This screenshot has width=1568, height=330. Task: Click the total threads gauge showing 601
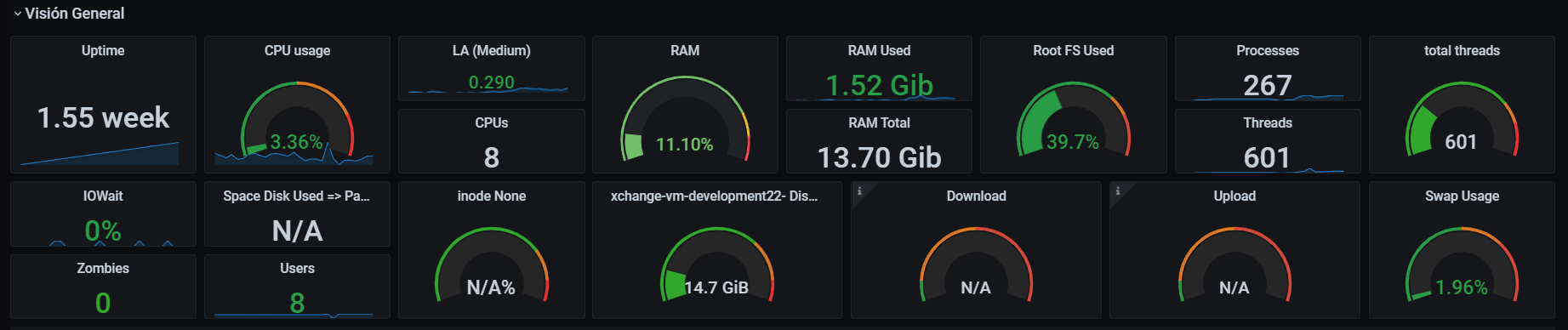coord(1462,120)
